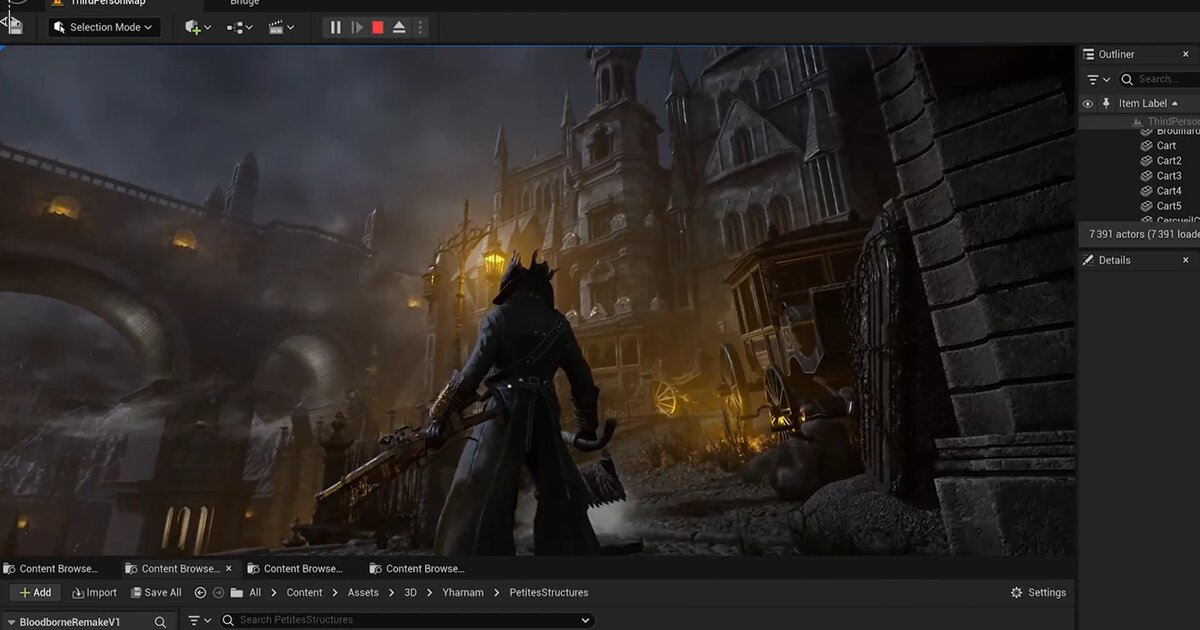Sort Outliner by Item Label
The width and height of the screenshot is (1200, 630).
pos(1148,103)
